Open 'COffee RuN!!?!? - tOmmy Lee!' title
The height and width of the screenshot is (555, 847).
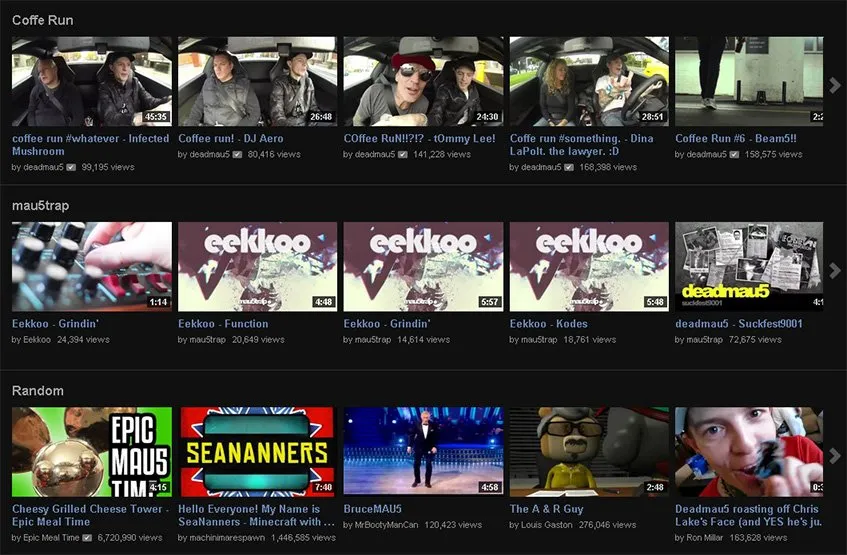pos(420,138)
